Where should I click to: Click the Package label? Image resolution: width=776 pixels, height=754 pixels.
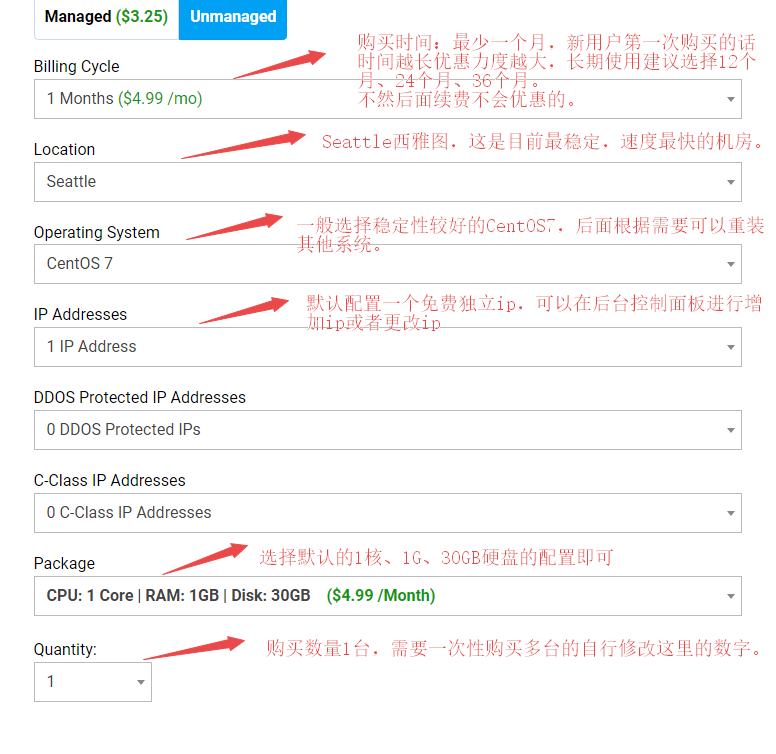pyautogui.click(x=64, y=564)
